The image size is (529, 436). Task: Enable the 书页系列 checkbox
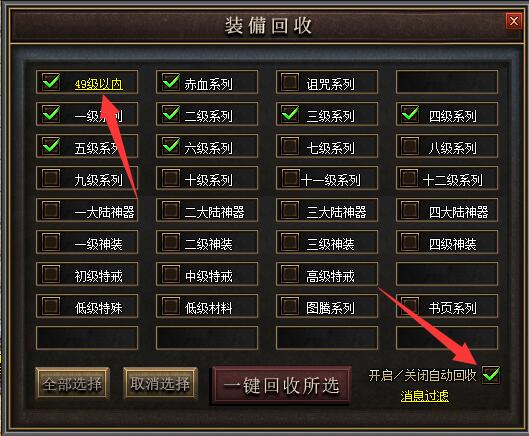click(410, 305)
